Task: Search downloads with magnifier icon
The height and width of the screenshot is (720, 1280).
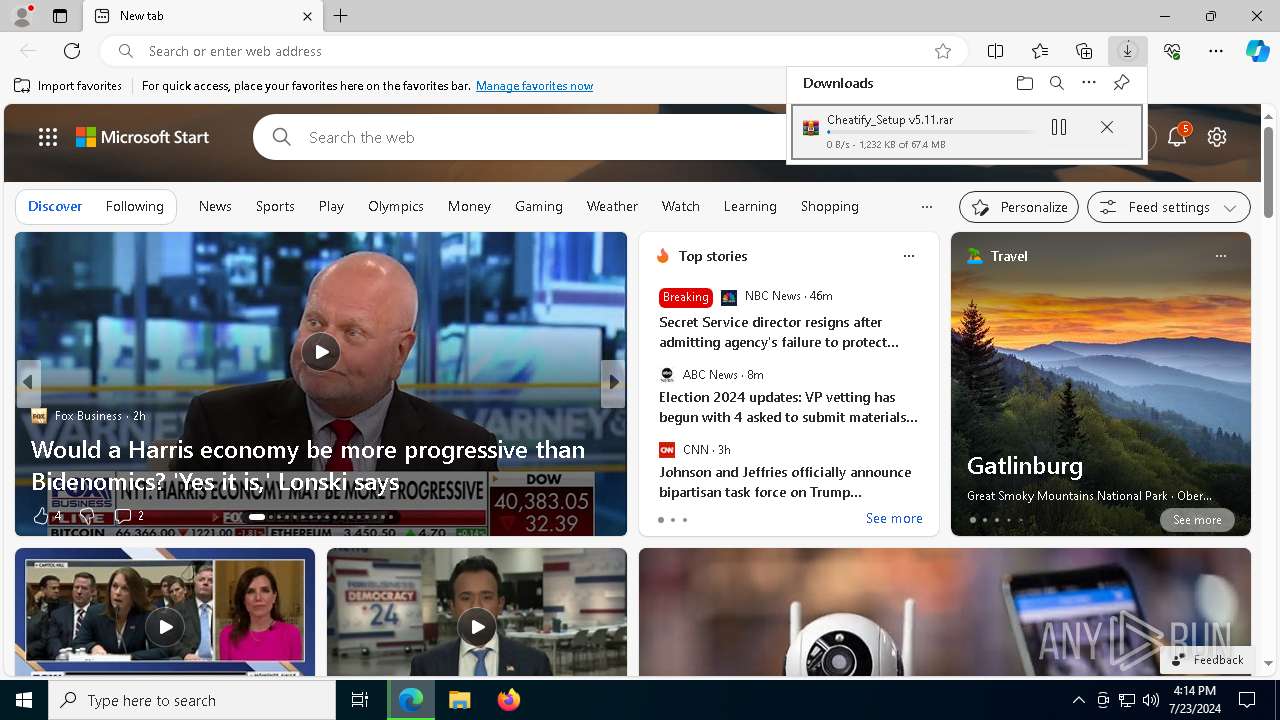Action: [1057, 83]
